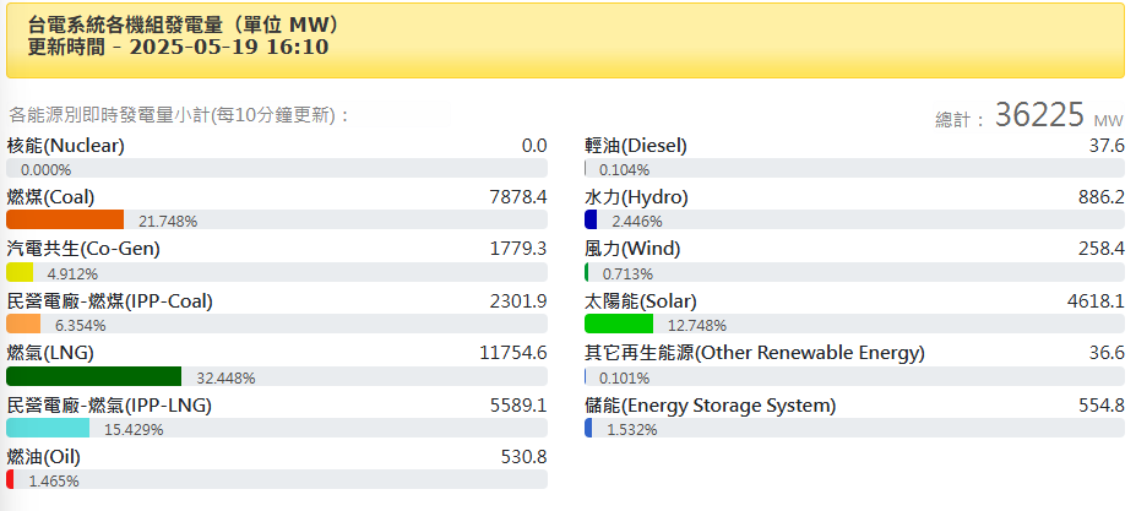Click the orange Coal progress bar

(65, 220)
